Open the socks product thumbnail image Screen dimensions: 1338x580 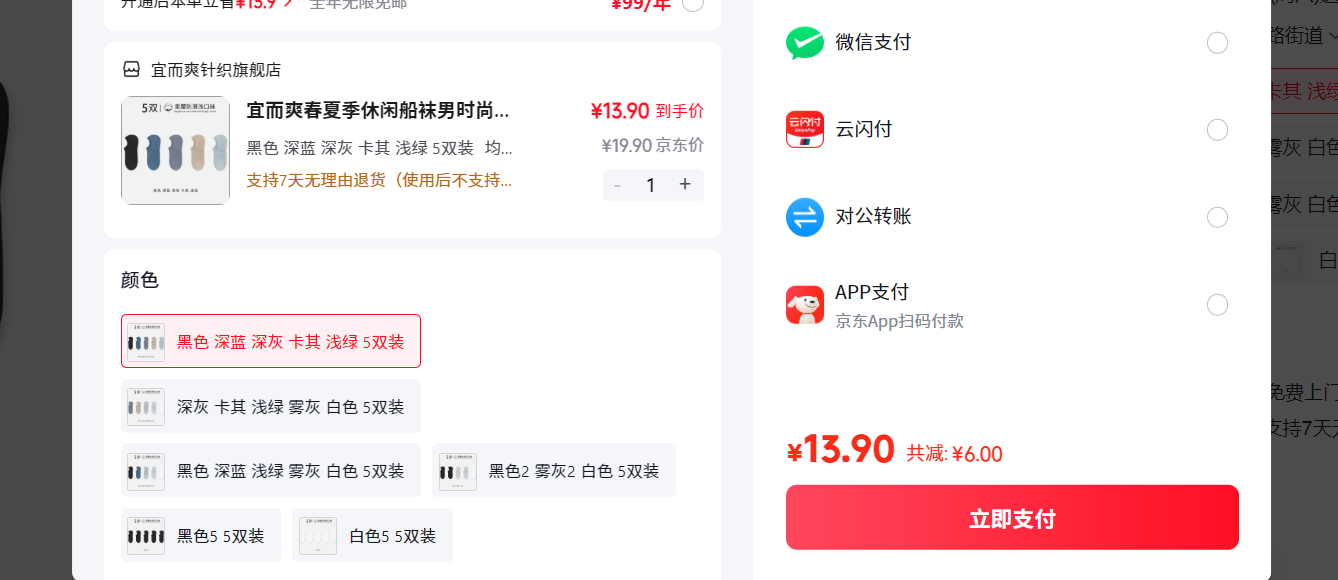tap(176, 150)
